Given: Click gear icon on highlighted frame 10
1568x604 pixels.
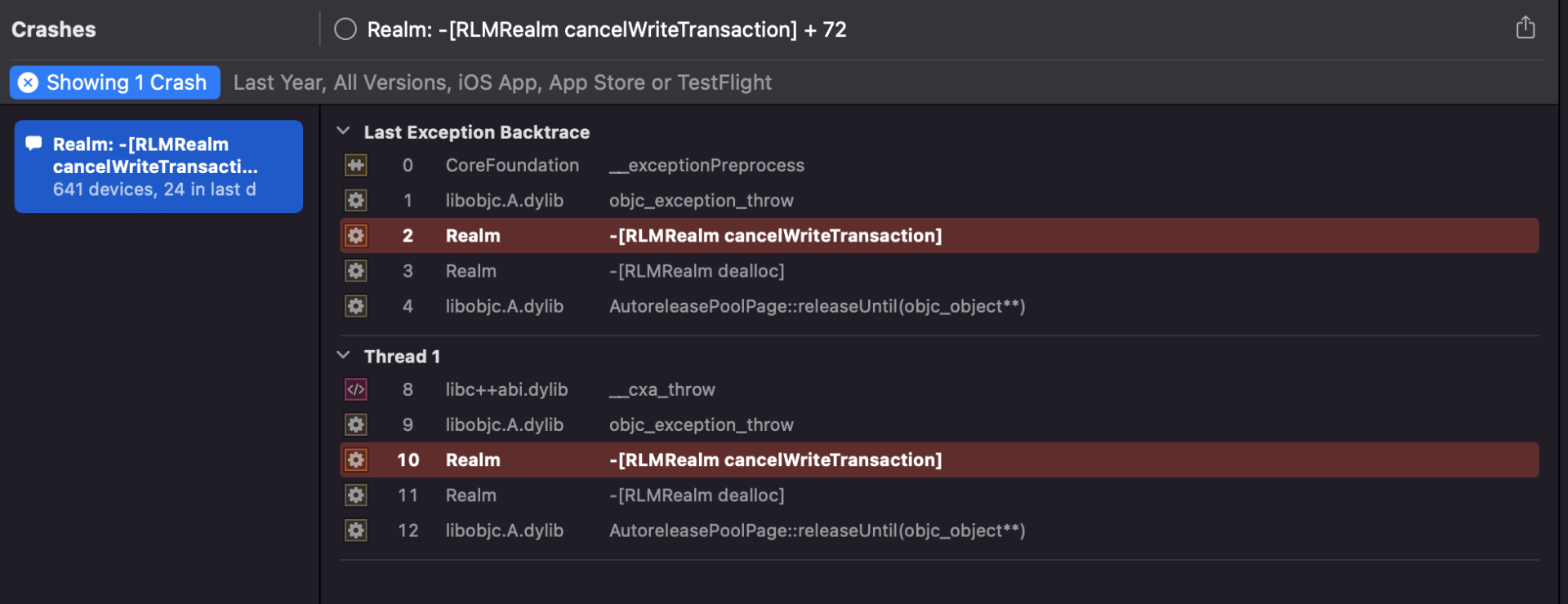Looking at the screenshot, I should [355, 460].
